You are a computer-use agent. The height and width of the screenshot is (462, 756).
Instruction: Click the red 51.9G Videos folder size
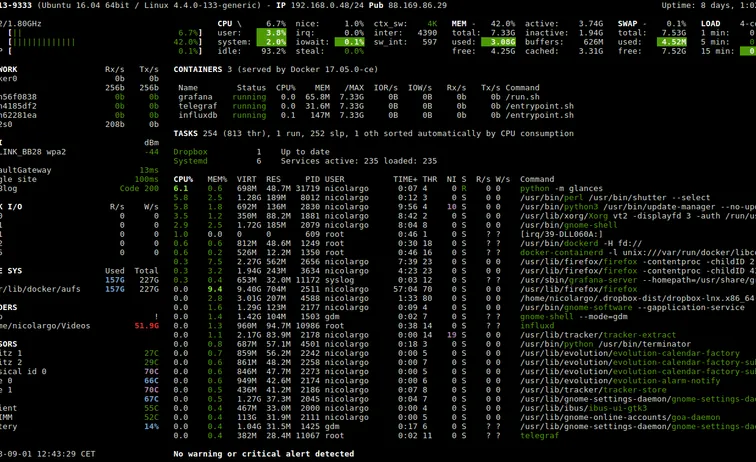click(146, 325)
